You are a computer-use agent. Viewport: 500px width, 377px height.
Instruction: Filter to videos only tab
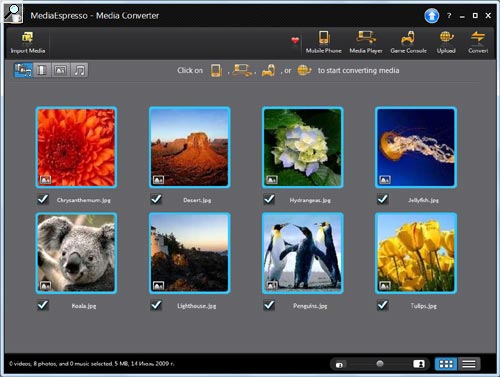pyautogui.click(x=41, y=70)
